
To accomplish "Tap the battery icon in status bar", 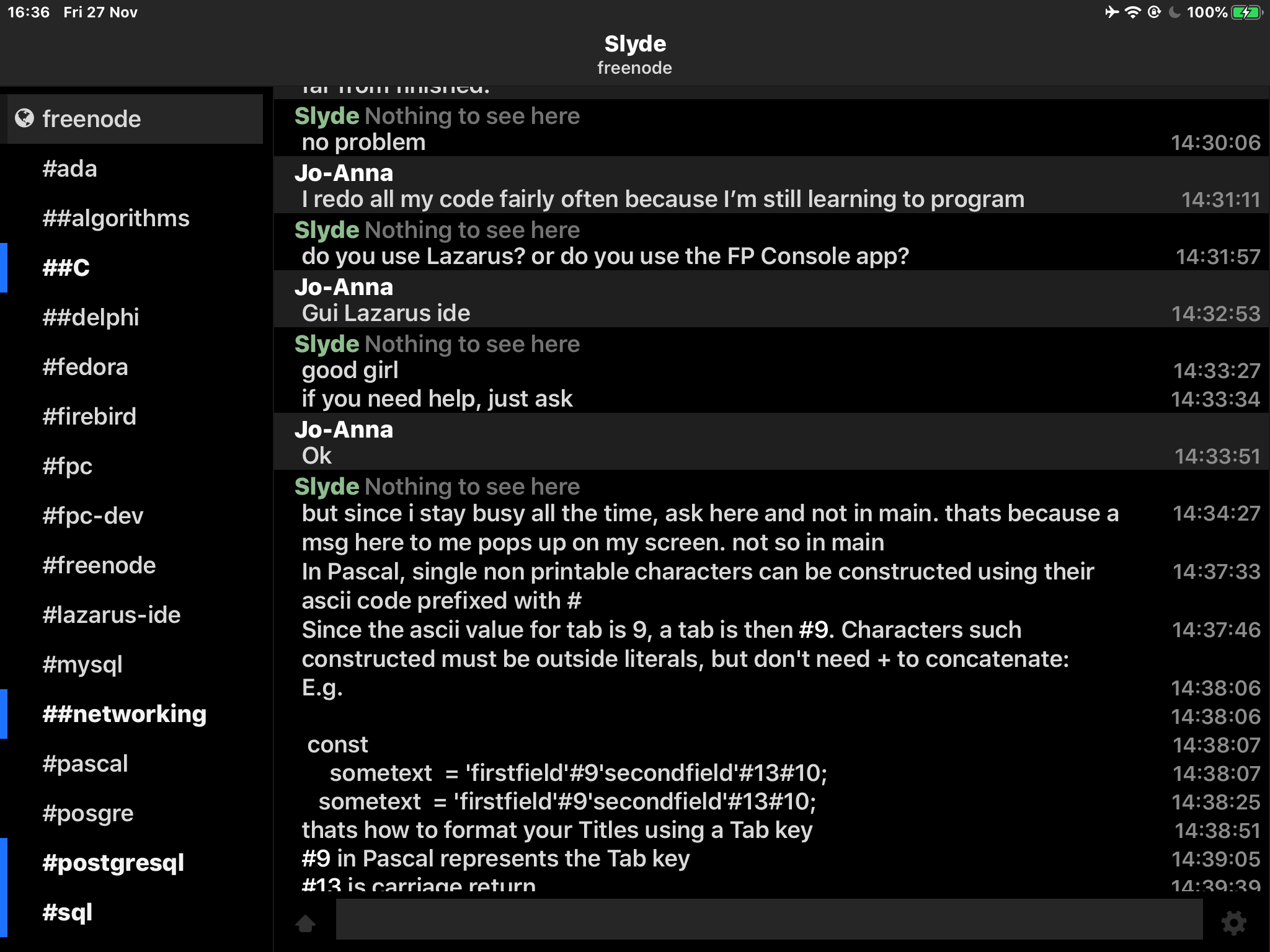I will (x=1247, y=12).
